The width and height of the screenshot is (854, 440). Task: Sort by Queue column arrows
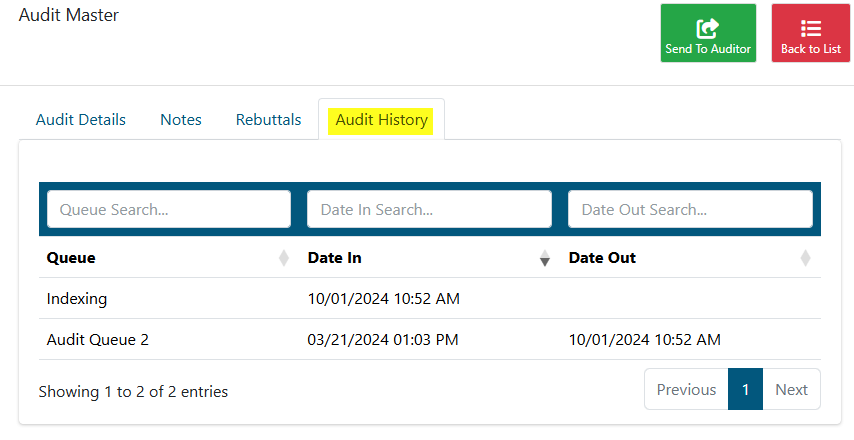tap(284, 258)
